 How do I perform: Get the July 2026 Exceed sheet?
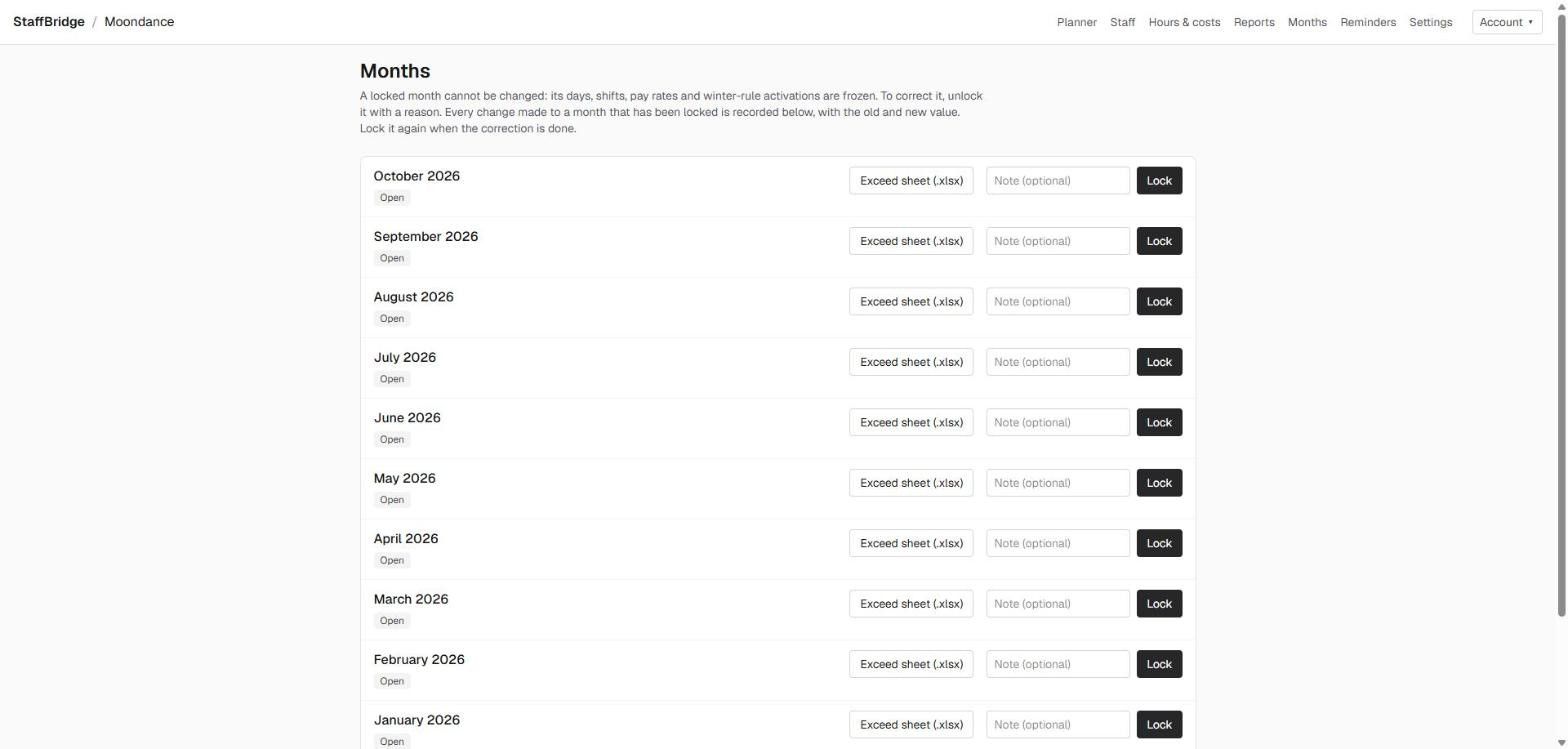[x=911, y=362]
